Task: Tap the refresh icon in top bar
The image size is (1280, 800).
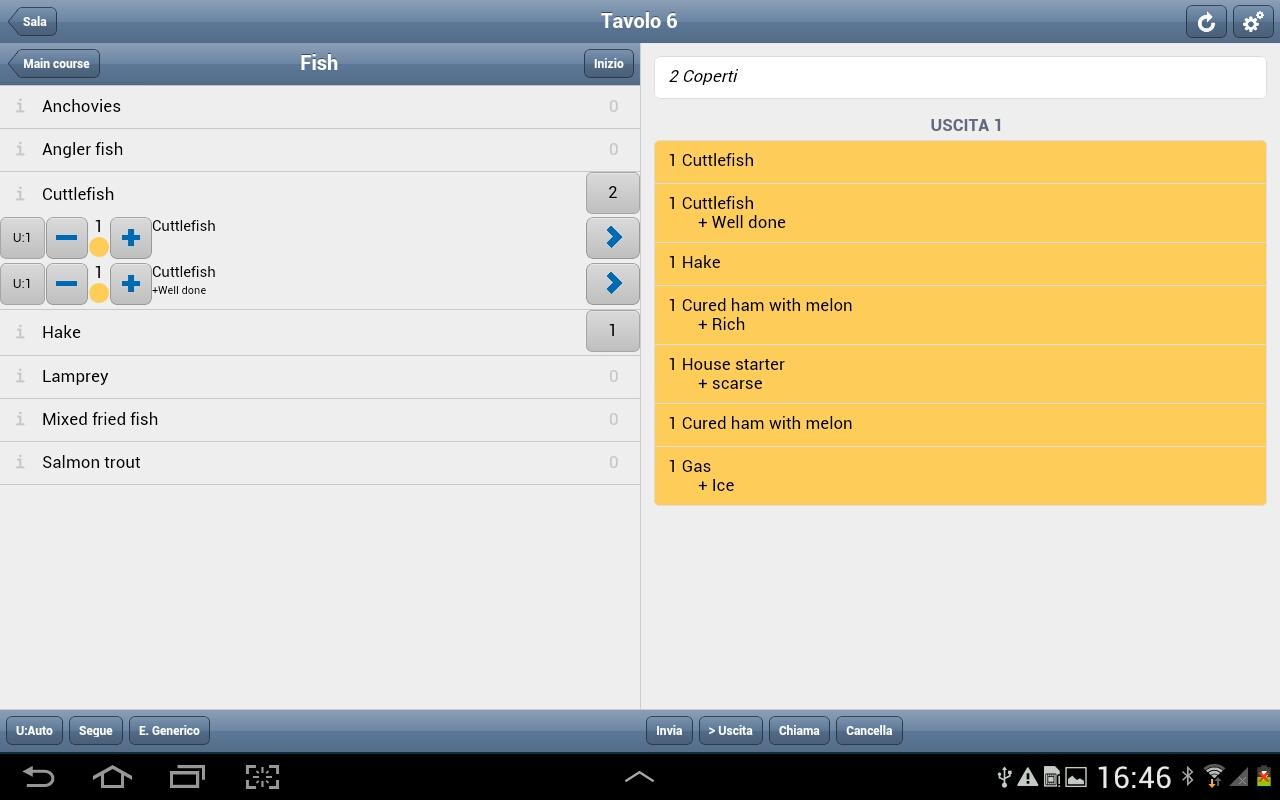Action: (x=1206, y=21)
